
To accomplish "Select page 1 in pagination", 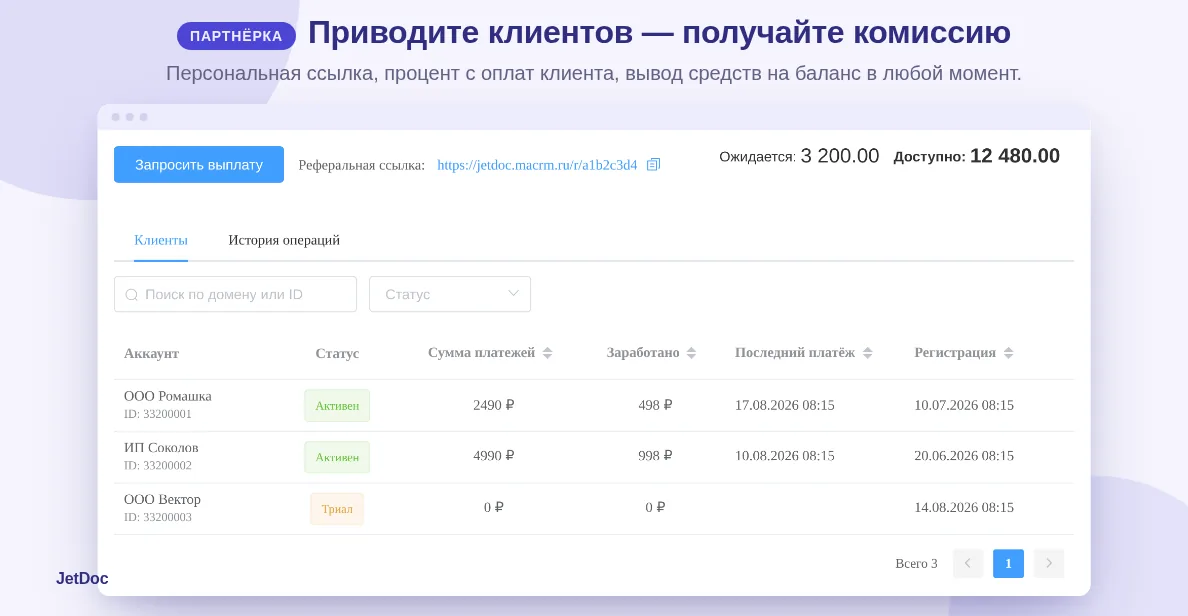I will coord(1008,563).
